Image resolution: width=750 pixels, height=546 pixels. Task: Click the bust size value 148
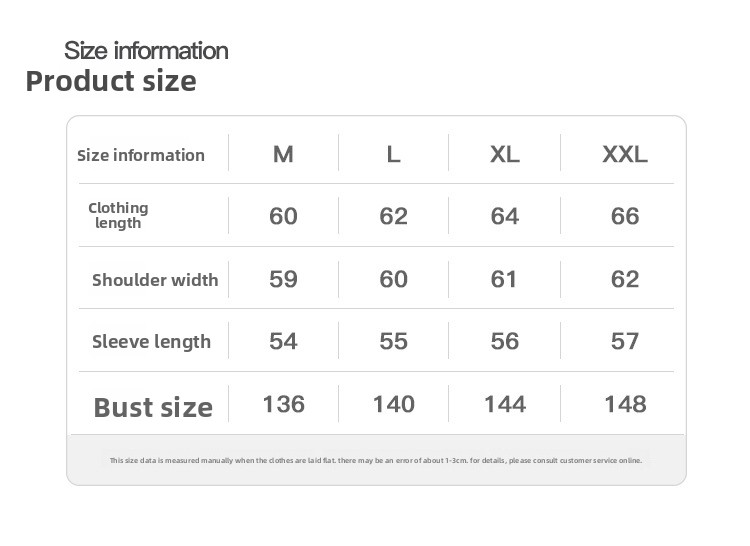[625, 404]
